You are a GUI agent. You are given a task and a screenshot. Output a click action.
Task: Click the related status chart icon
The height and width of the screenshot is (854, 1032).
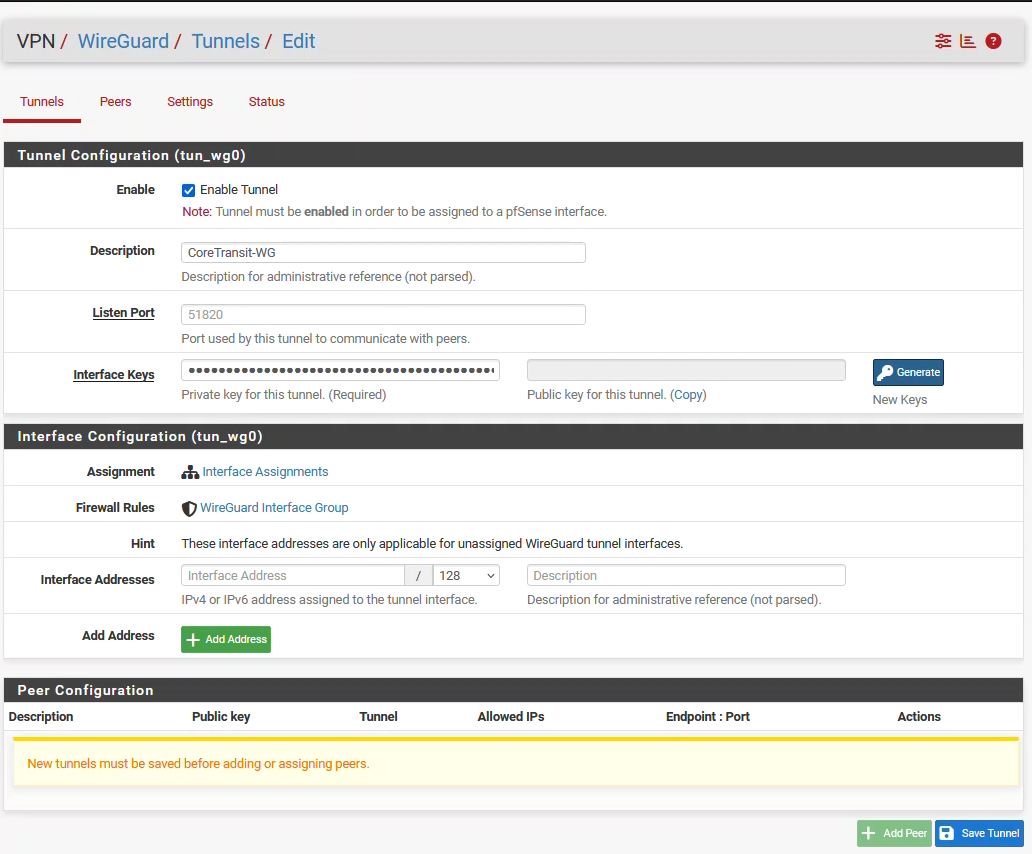[x=967, y=41]
